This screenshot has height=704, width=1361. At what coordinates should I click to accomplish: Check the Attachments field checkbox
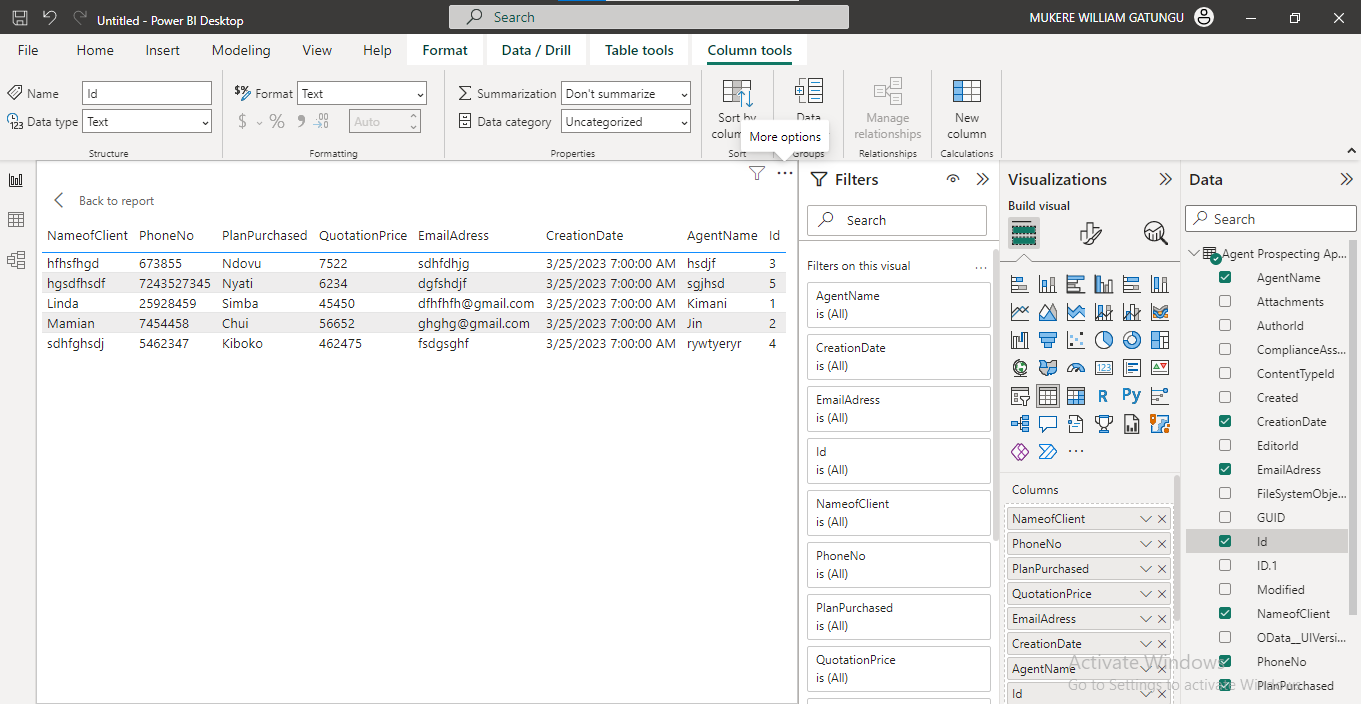[x=1225, y=302]
